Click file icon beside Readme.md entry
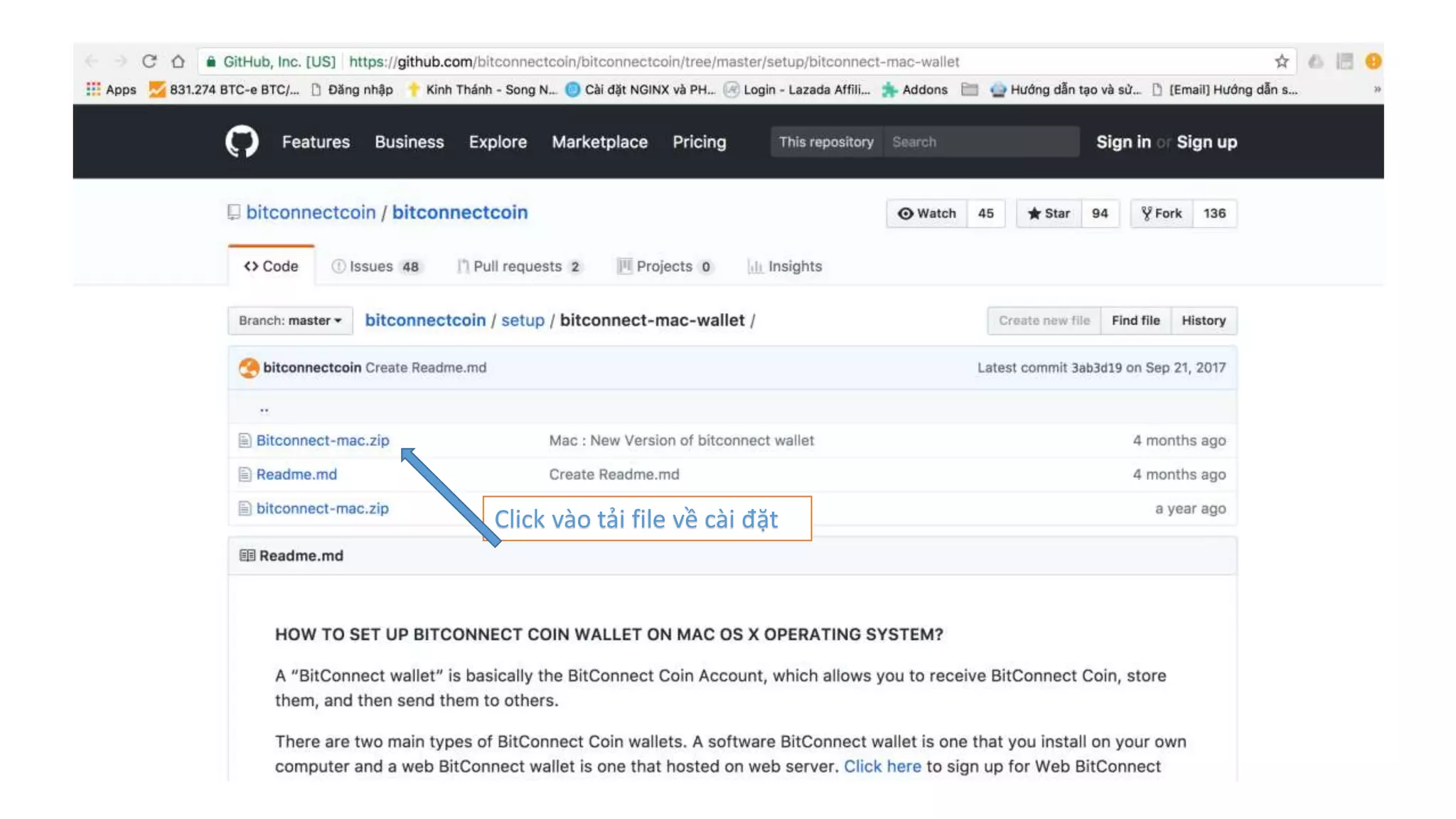 click(245, 474)
